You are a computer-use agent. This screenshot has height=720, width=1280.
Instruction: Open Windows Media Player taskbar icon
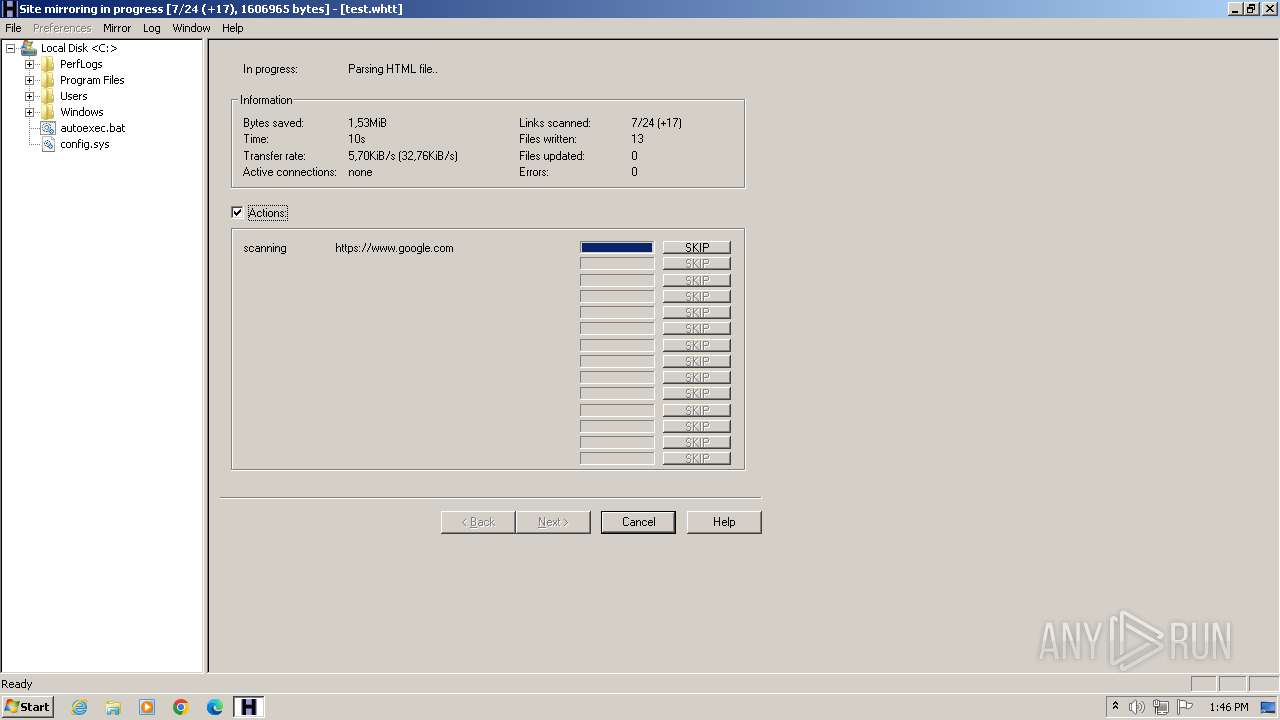click(147, 707)
